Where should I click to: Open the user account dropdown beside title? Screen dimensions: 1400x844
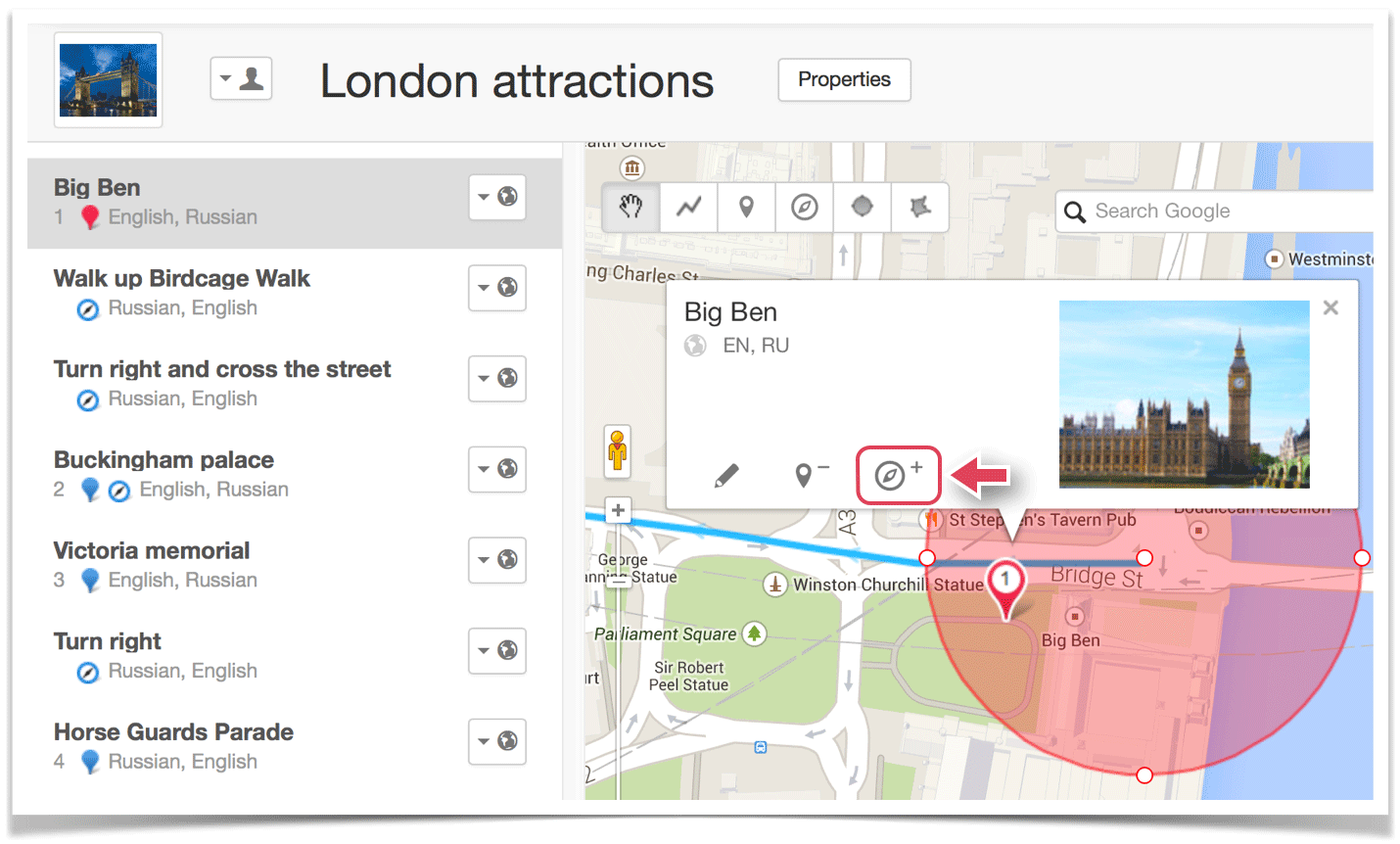[241, 78]
